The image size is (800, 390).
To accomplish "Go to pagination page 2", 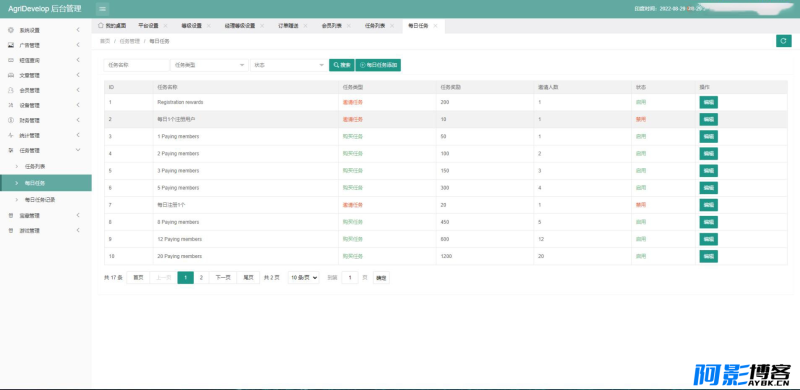I will point(202,278).
